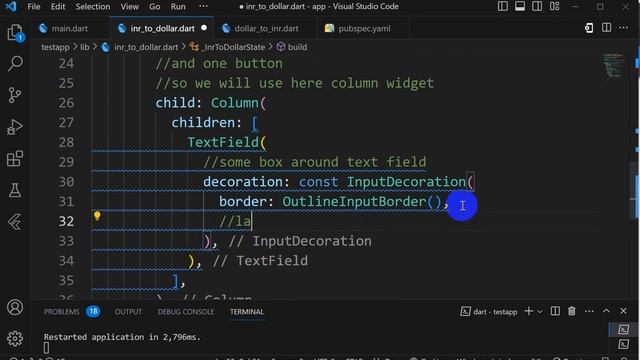Switch to the main.dart tab
Image resolution: width=640 pixels, height=360 pixels.
[x=69, y=28]
